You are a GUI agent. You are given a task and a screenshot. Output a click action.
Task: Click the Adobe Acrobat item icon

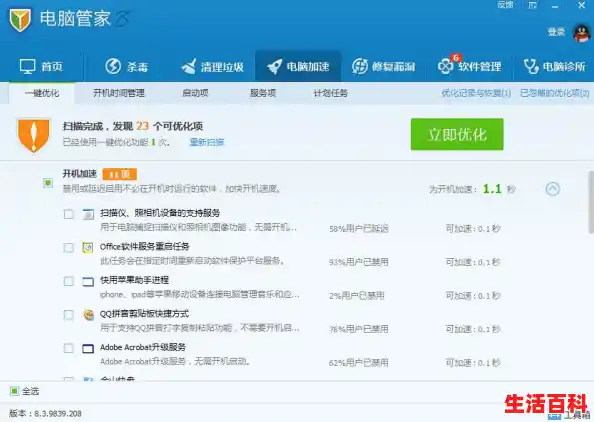[88, 349]
